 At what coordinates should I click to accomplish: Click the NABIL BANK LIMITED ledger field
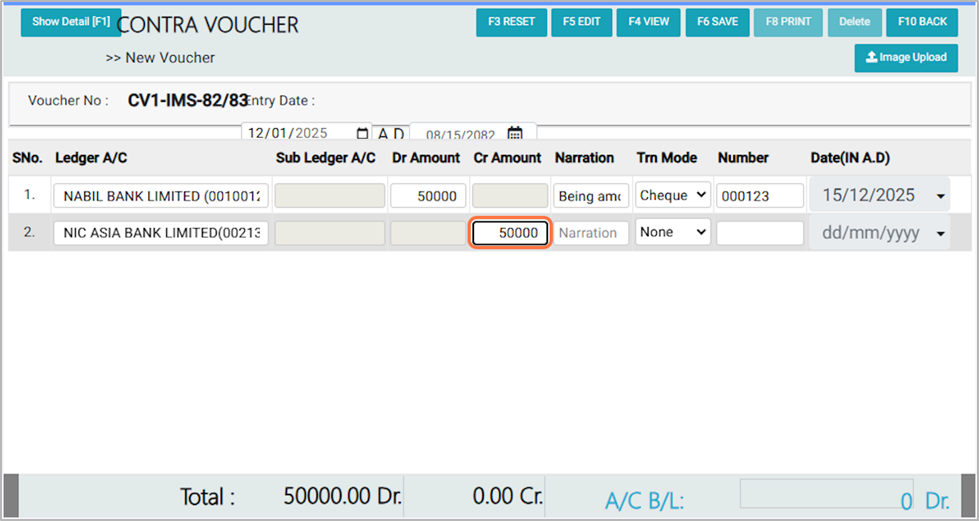pos(161,196)
